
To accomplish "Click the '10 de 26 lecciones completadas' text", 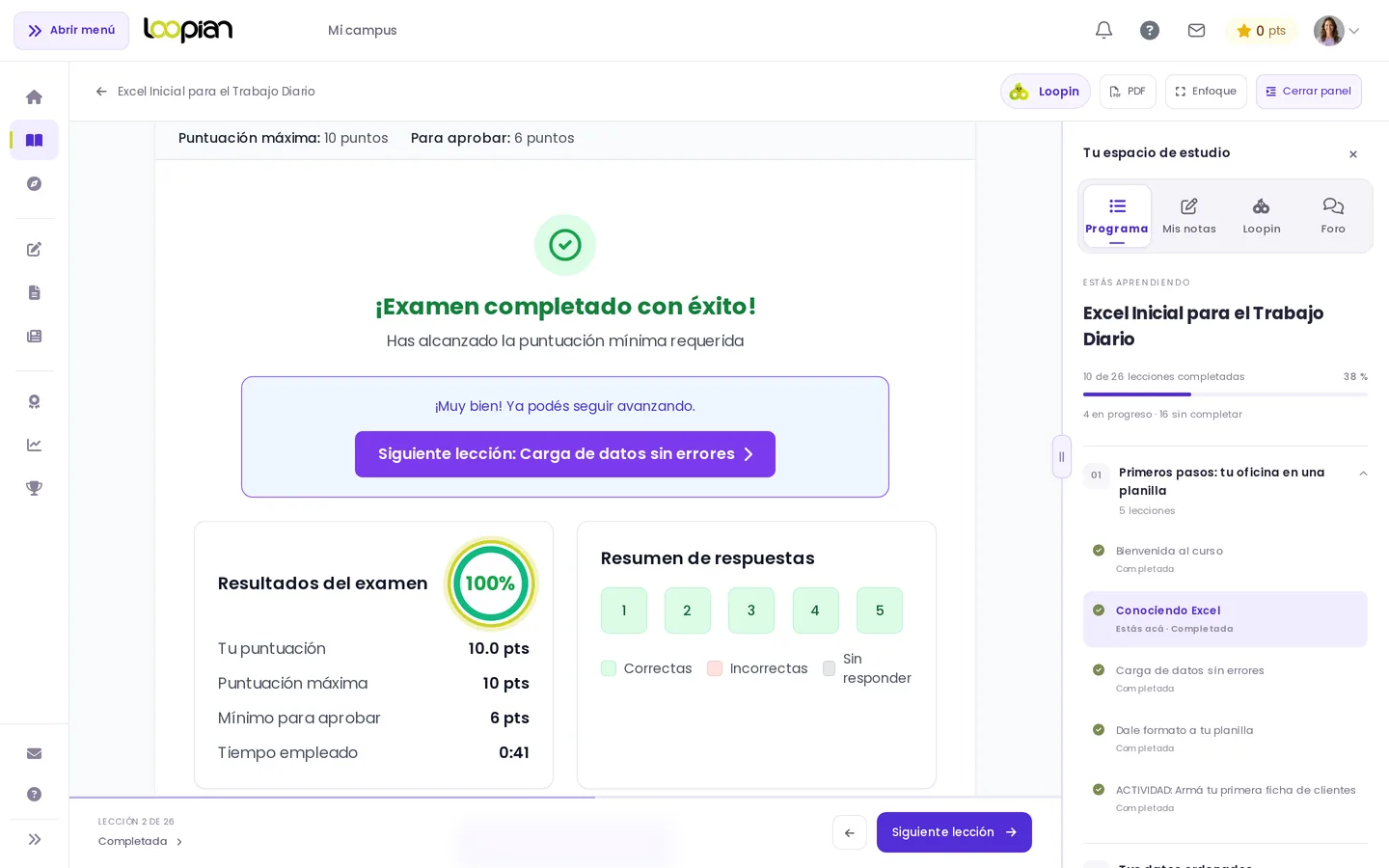I will (x=1163, y=377).
